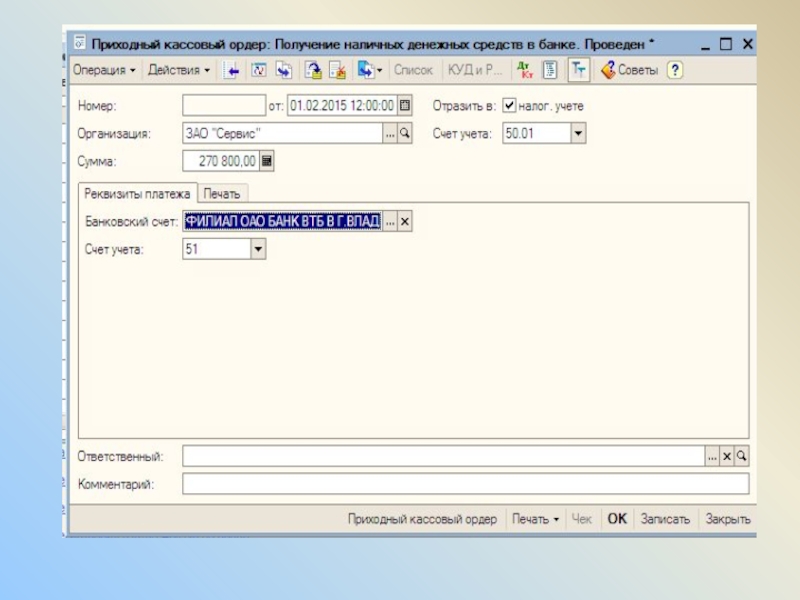
Task: Open the Советы tips button
Action: point(629,70)
